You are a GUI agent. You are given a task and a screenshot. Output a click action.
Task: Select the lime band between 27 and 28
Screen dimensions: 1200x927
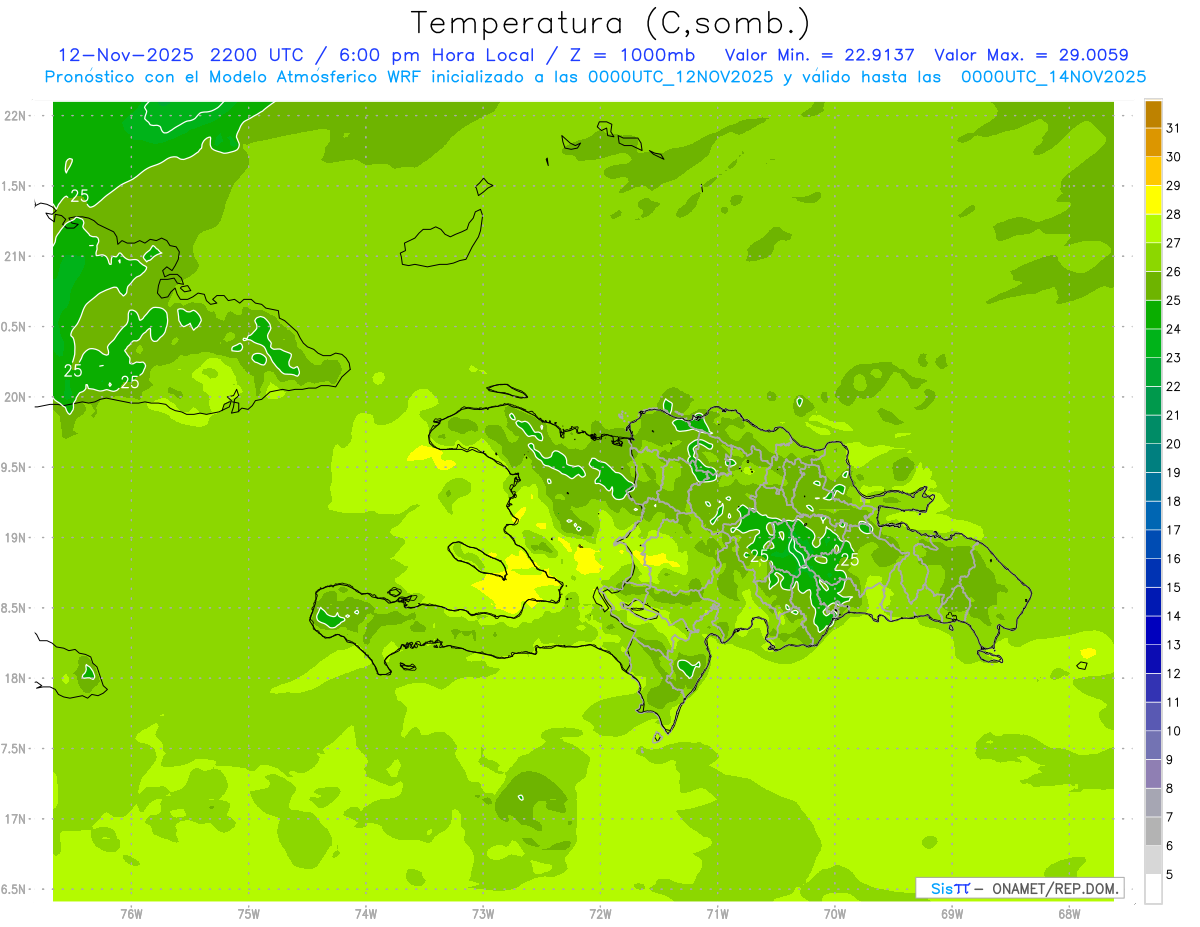pyautogui.click(x=1153, y=229)
